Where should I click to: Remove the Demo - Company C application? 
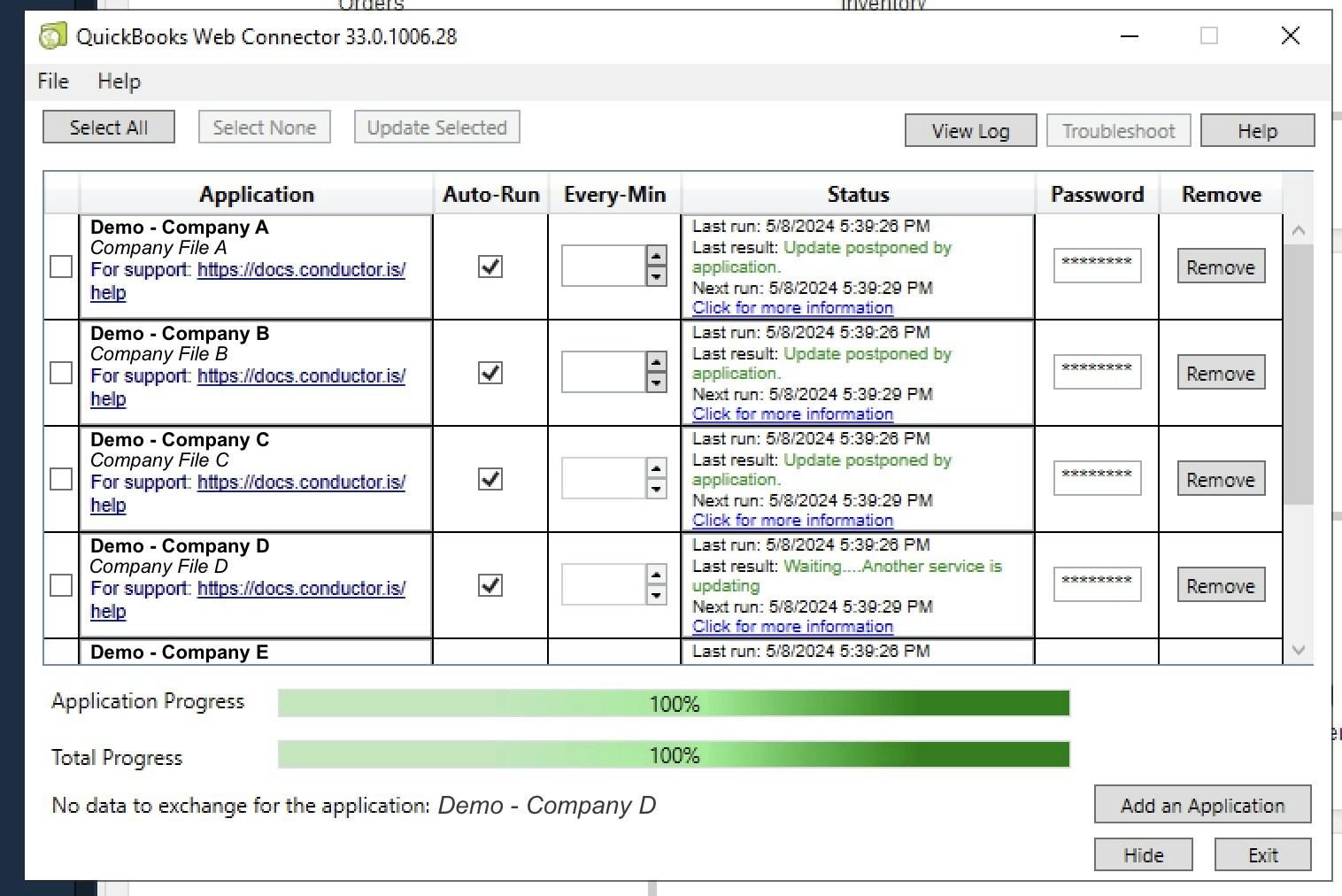tap(1221, 479)
